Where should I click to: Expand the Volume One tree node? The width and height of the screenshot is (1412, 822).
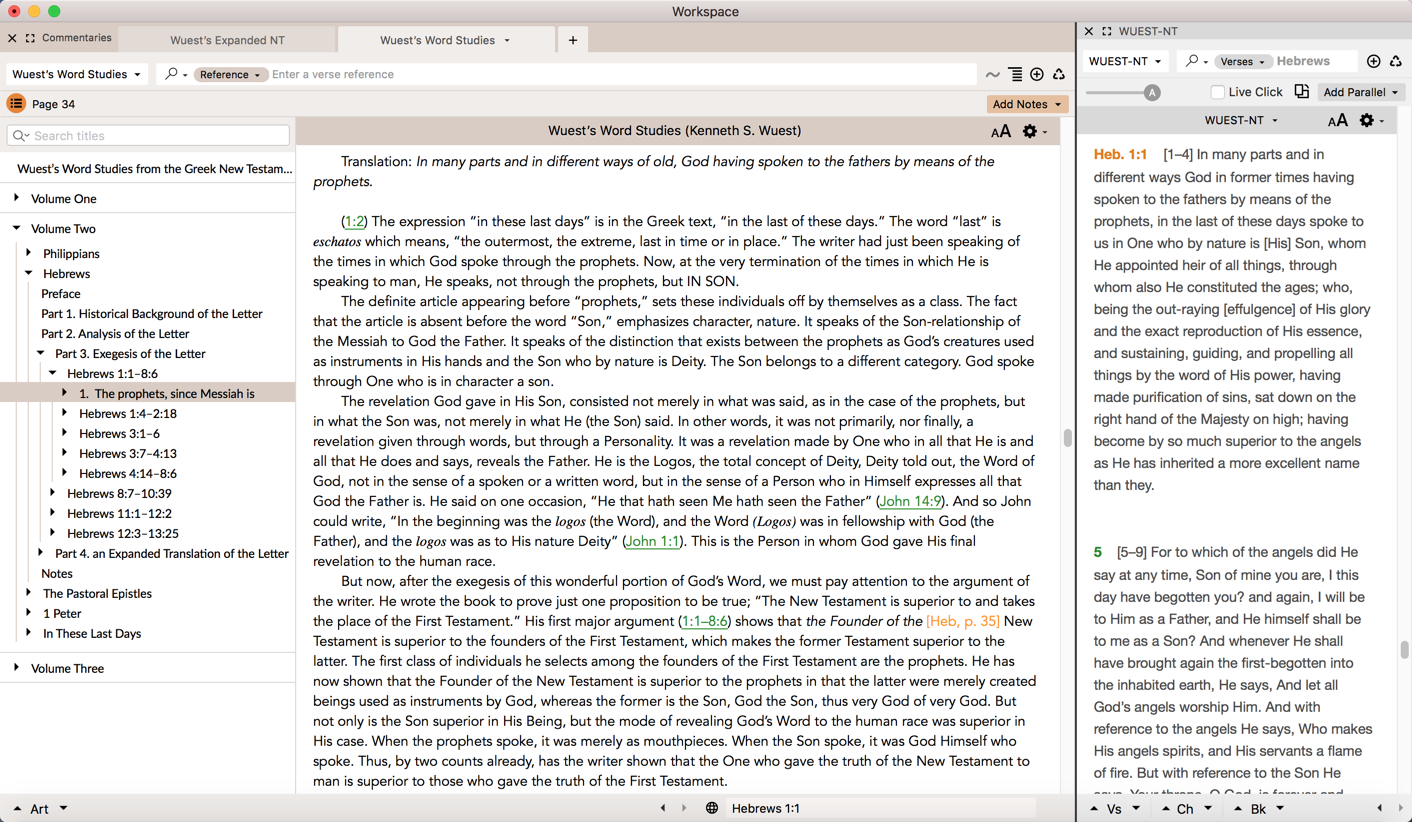(17, 198)
